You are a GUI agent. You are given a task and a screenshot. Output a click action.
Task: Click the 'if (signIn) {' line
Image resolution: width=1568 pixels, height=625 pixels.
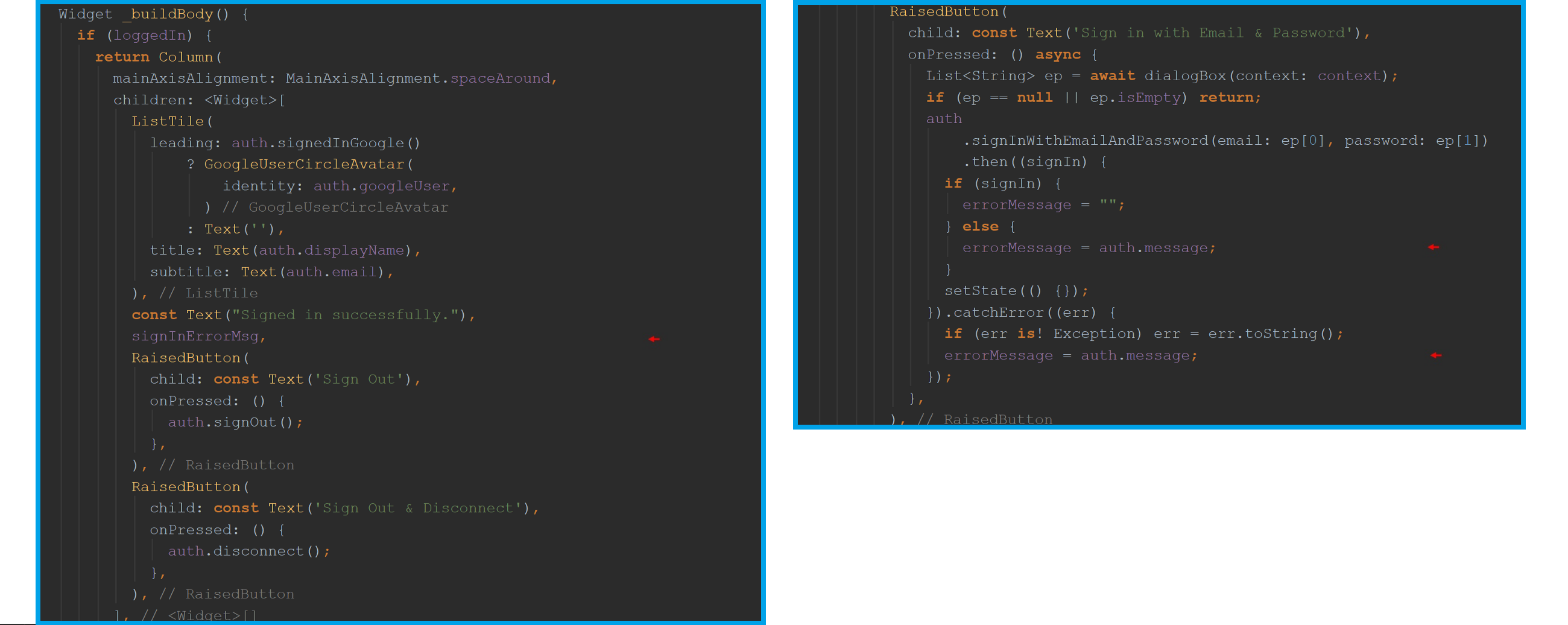click(x=1002, y=183)
